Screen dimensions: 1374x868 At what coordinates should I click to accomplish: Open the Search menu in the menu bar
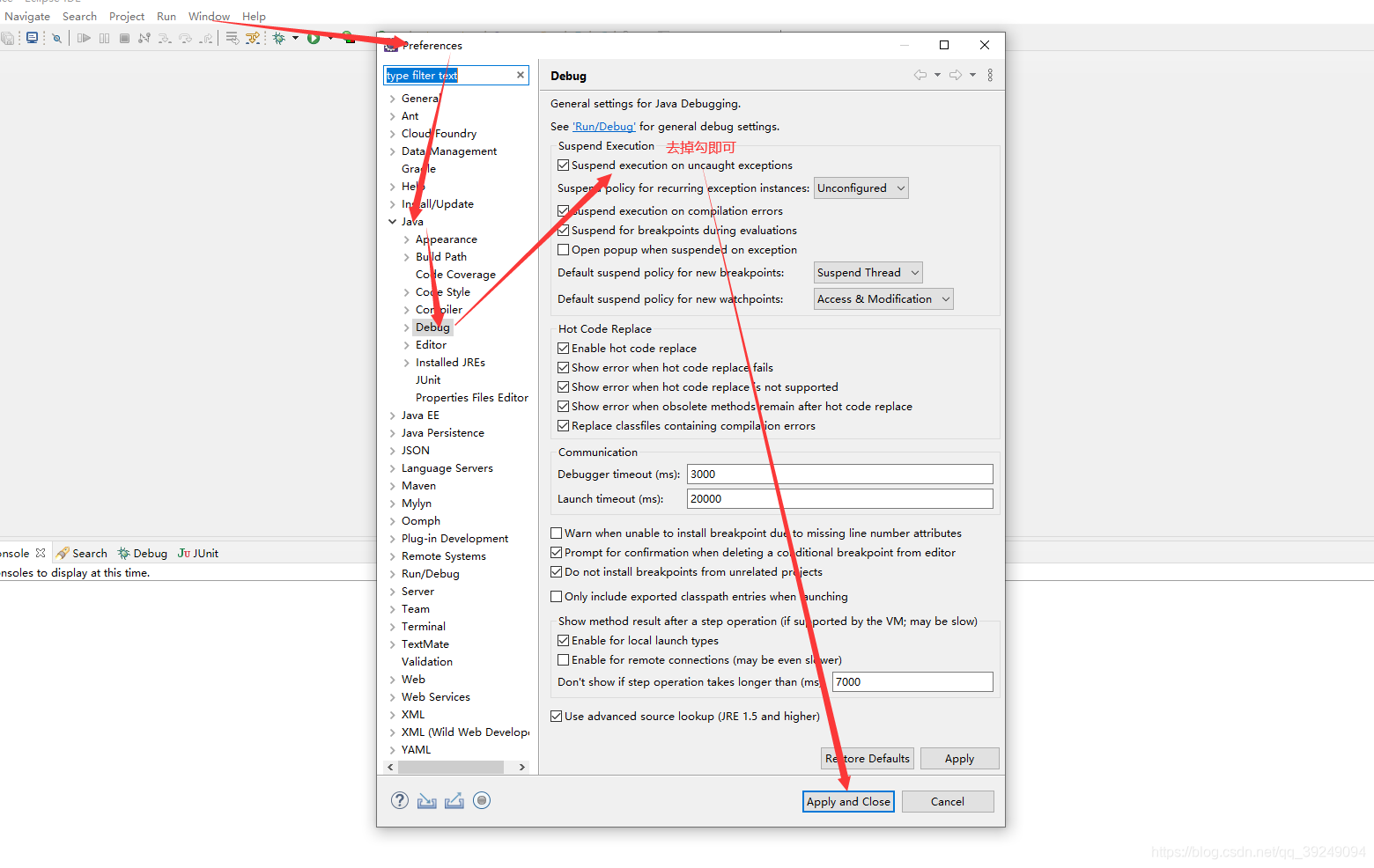click(79, 16)
